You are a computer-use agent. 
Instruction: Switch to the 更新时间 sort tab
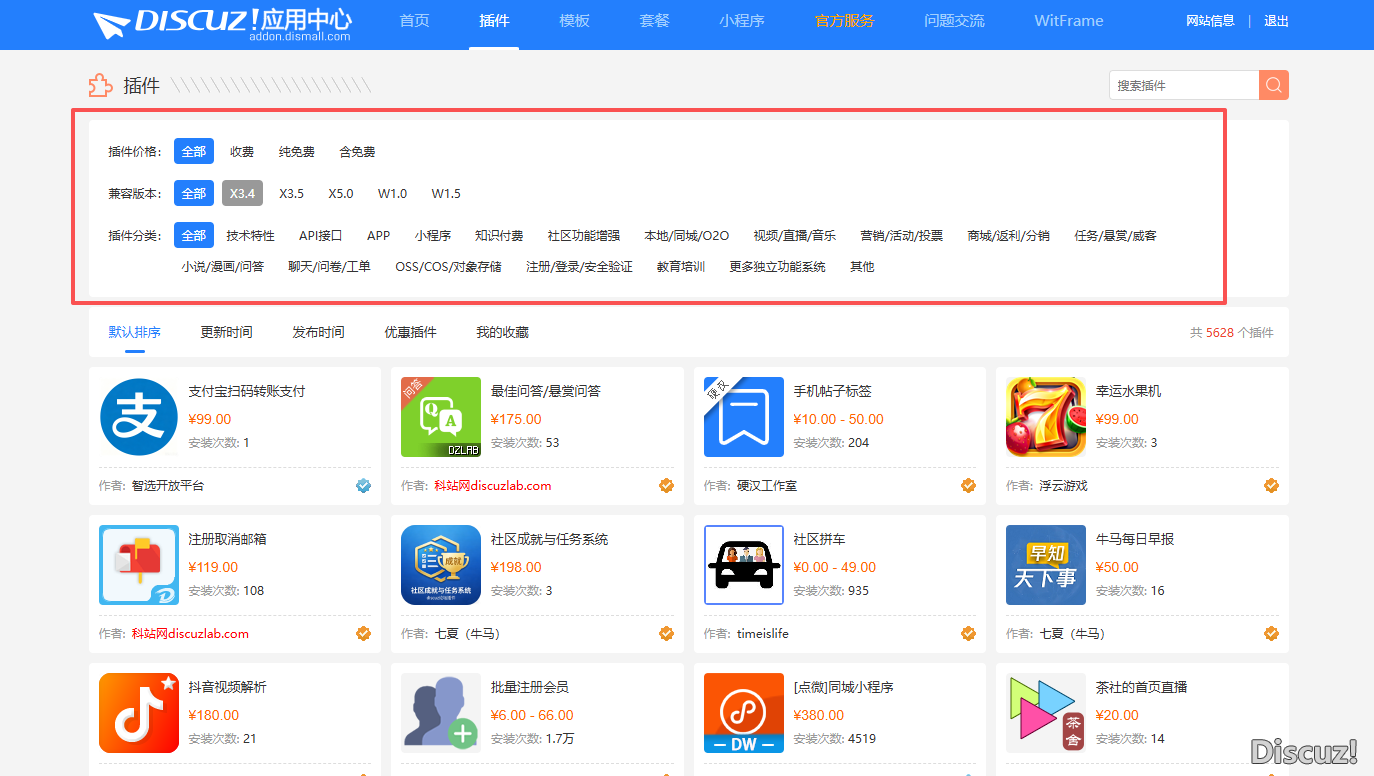tap(226, 332)
